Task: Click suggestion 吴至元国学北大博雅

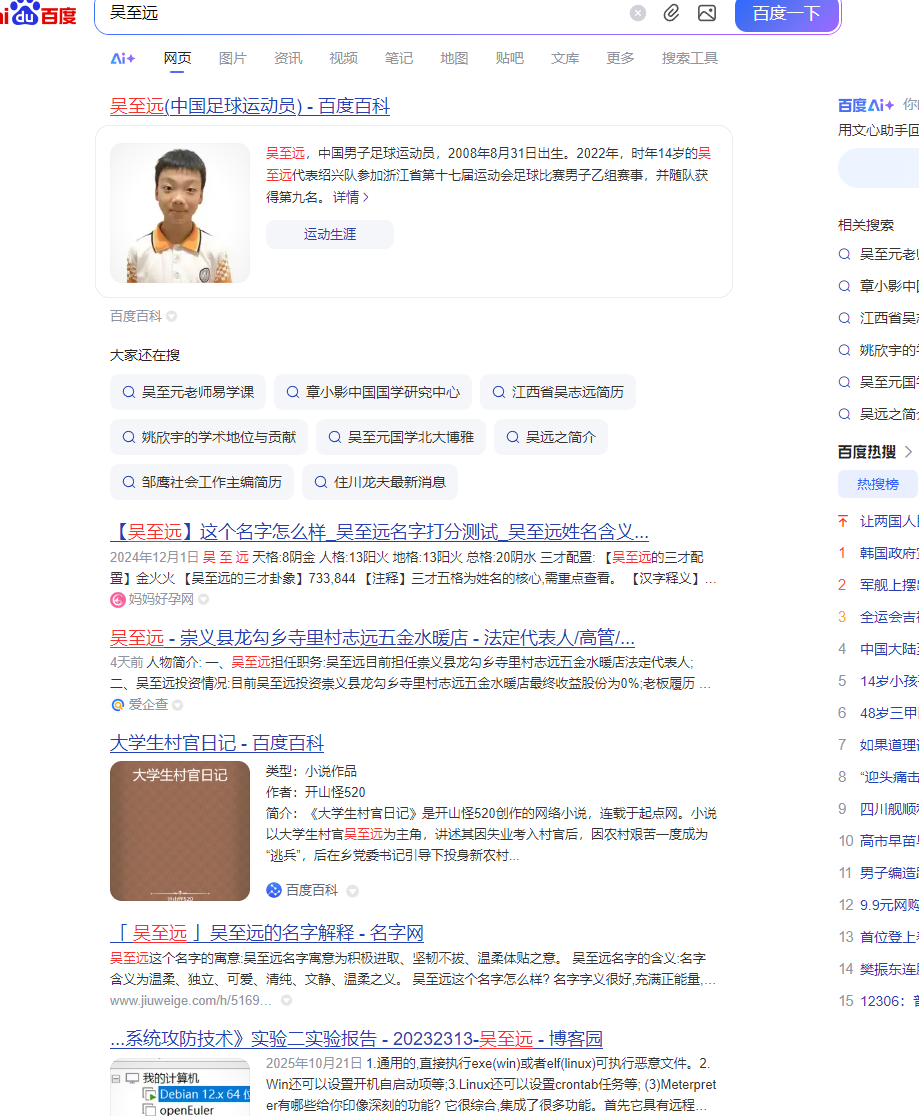Action: 401,437
